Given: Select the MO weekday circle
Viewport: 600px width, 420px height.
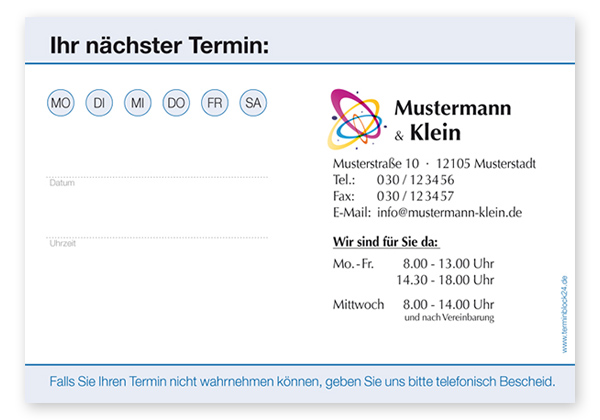Looking at the screenshot, I should click(61, 102).
